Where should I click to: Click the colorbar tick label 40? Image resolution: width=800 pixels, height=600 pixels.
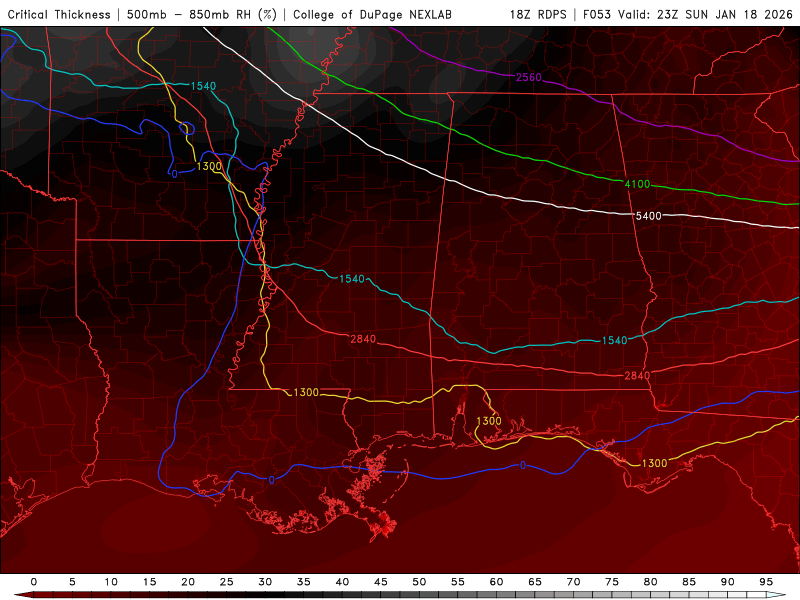[x=342, y=582]
